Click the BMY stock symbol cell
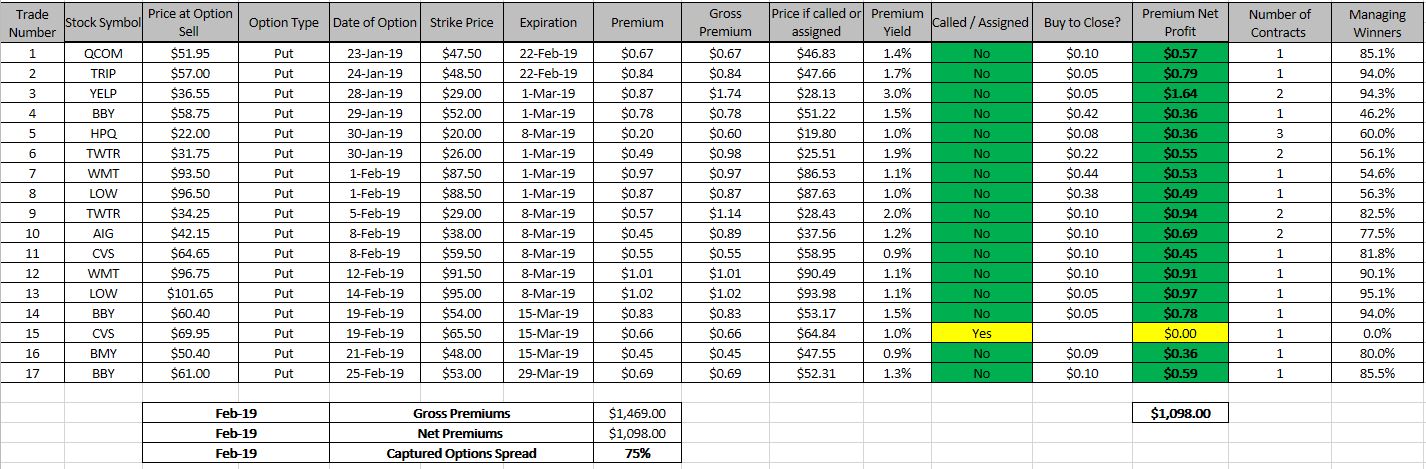 coord(102,354)
